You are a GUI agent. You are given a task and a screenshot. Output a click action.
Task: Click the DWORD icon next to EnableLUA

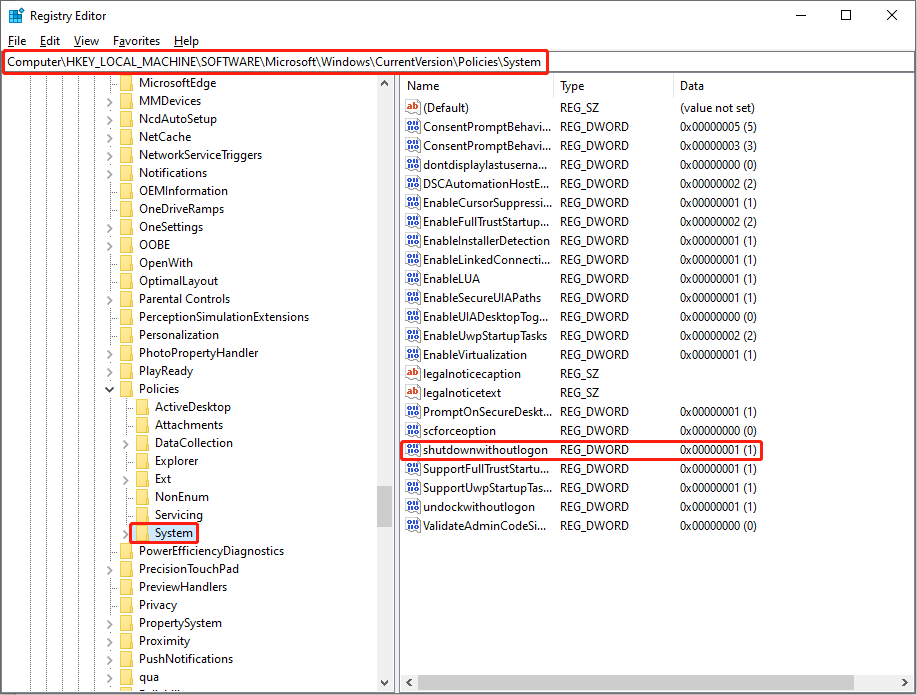coord(412,278)
